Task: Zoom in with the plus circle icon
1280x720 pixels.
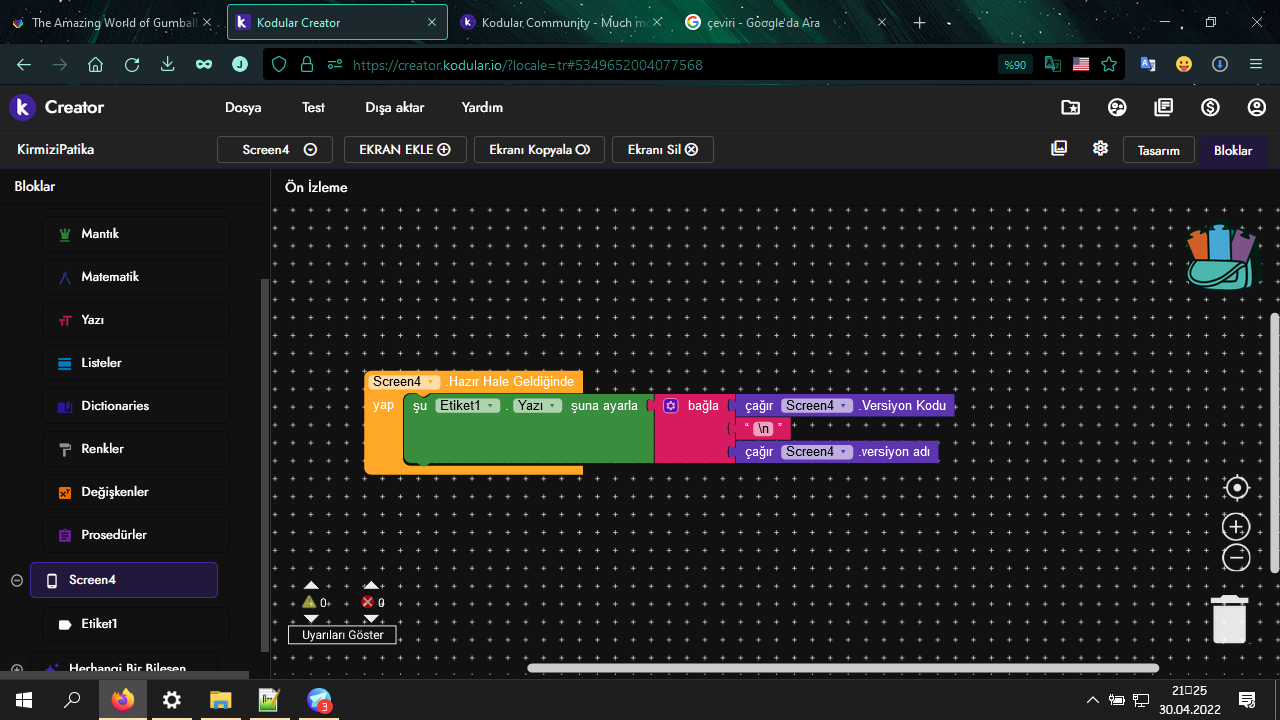Action: point(1237,527)
